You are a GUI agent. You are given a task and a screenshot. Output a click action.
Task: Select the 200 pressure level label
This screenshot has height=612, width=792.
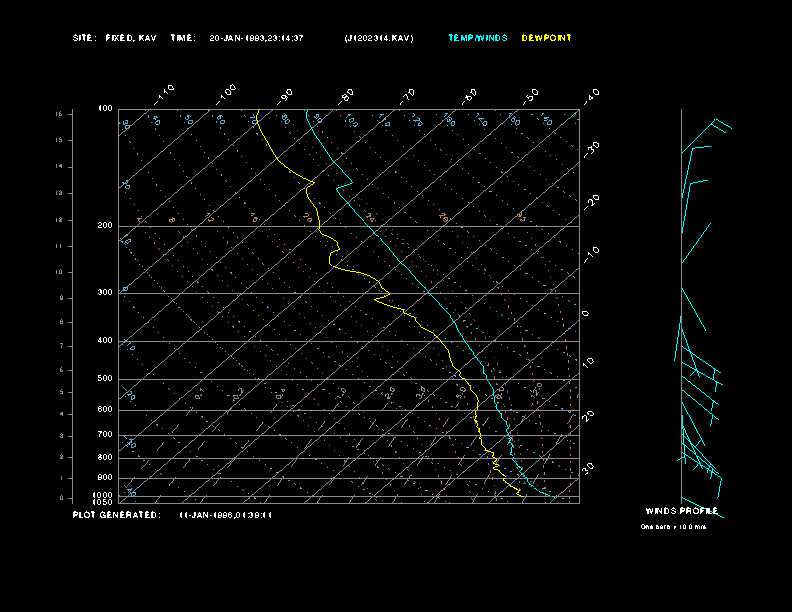click(105, 226)
